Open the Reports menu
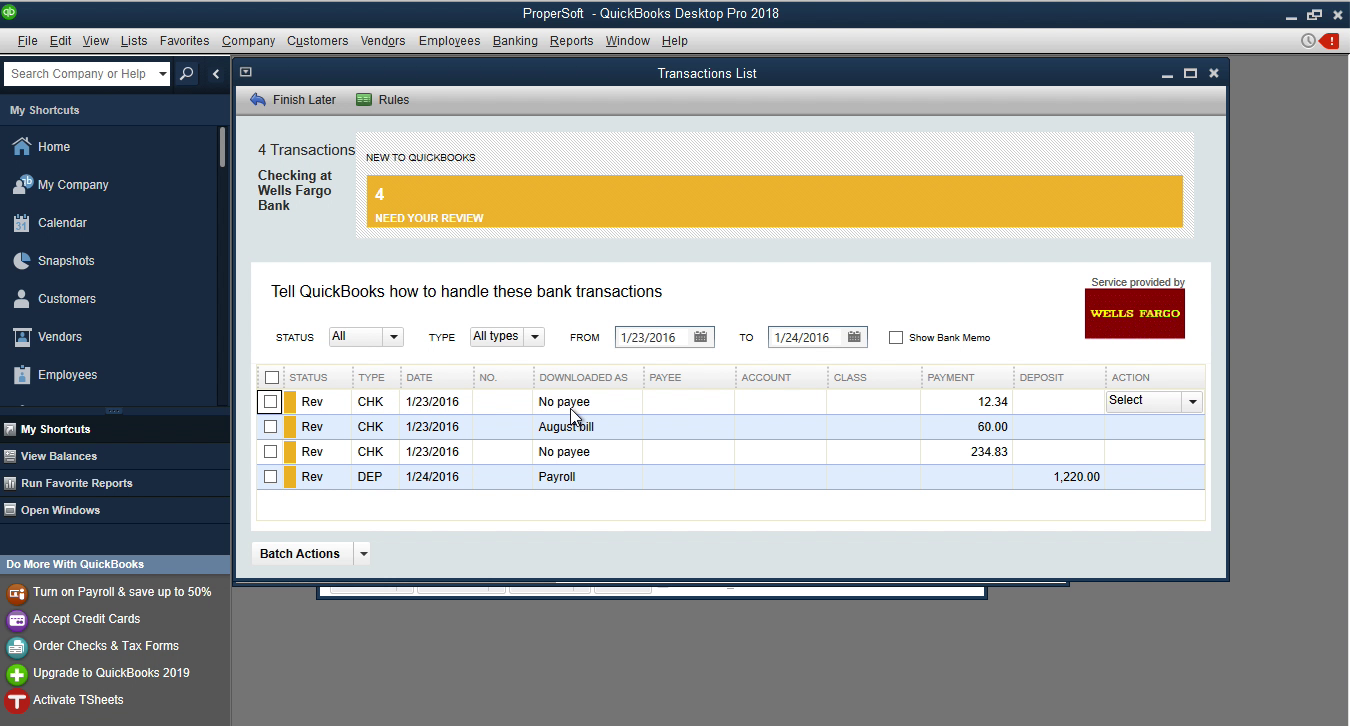This screenshot has height=726, width=1350. coord(571,41)
